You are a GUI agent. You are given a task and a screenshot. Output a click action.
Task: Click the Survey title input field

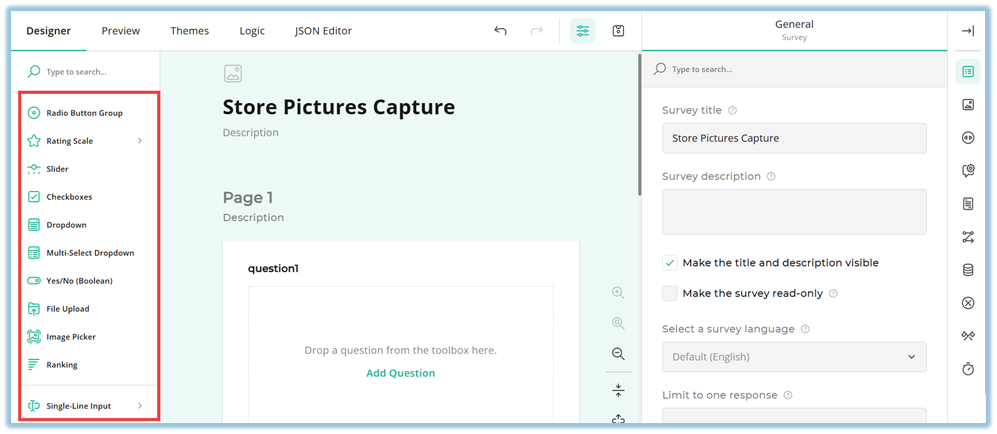[x=794, y=138]
